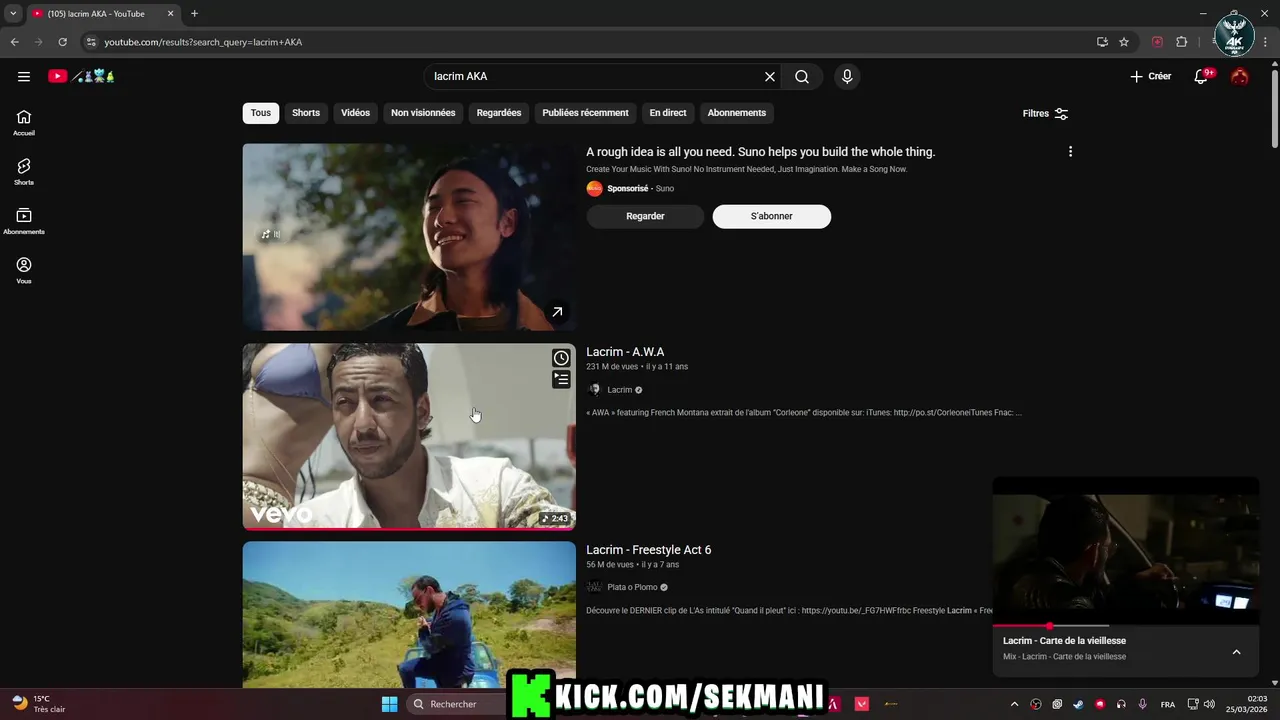Screen dimensions: 1280x720
Task: Open the Chrome three-dot menu
Action: [x=1266, y=42]
